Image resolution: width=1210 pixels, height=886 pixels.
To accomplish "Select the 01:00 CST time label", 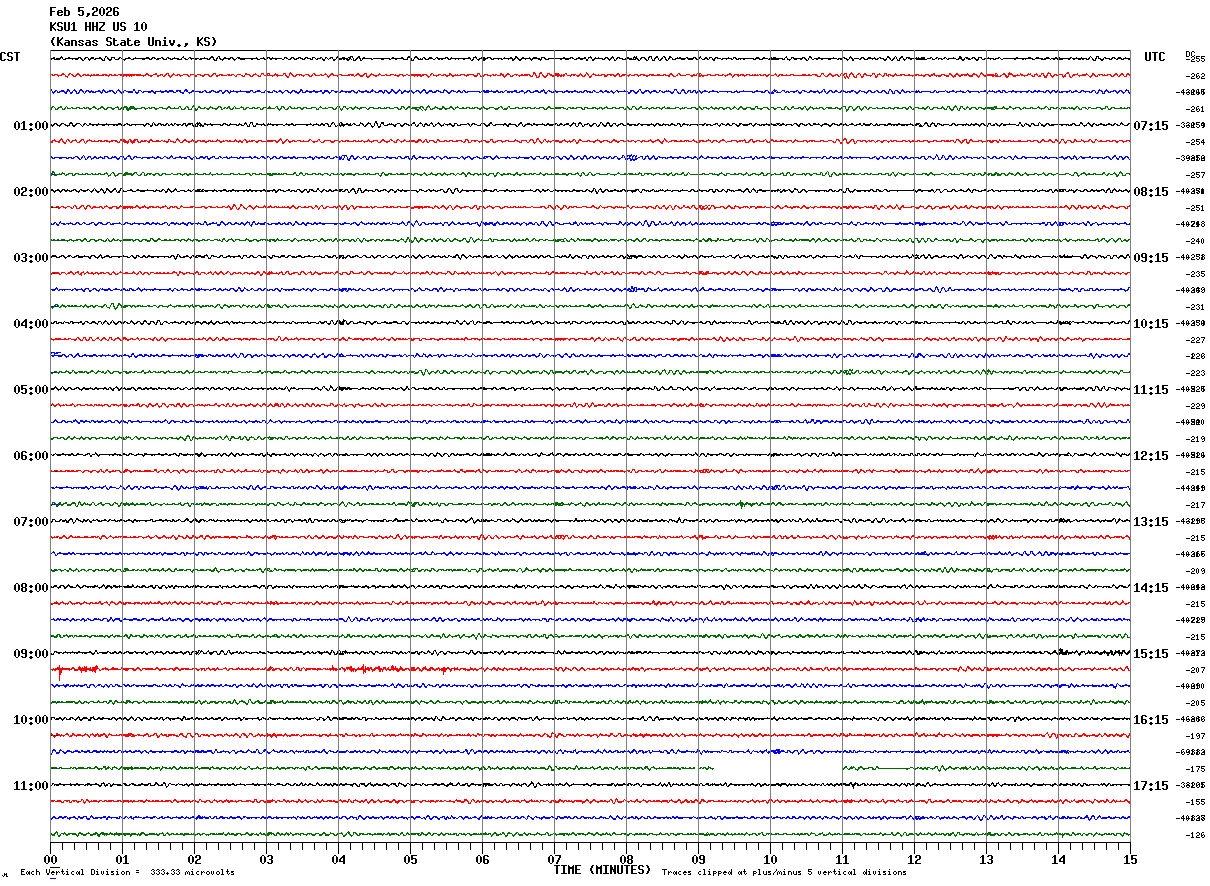I will [30, 126].
